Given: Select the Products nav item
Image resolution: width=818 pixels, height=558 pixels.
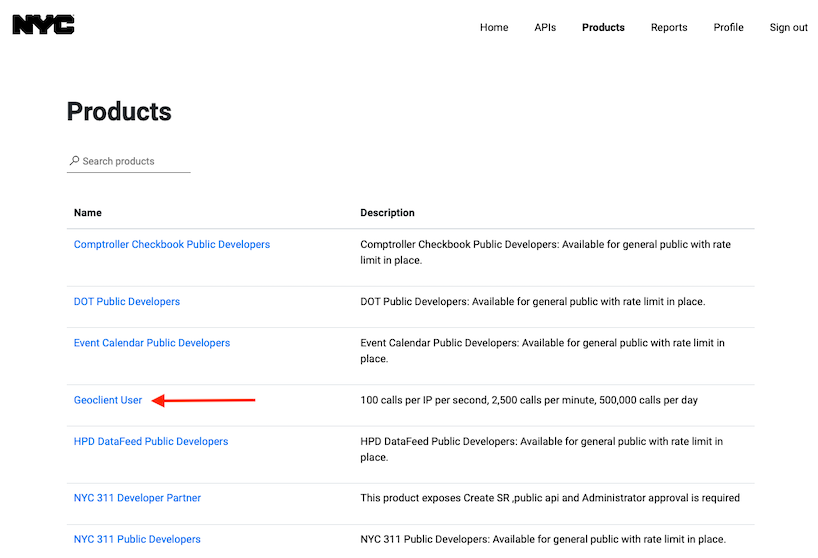Looking at the screenshot, I should point(603,27).
